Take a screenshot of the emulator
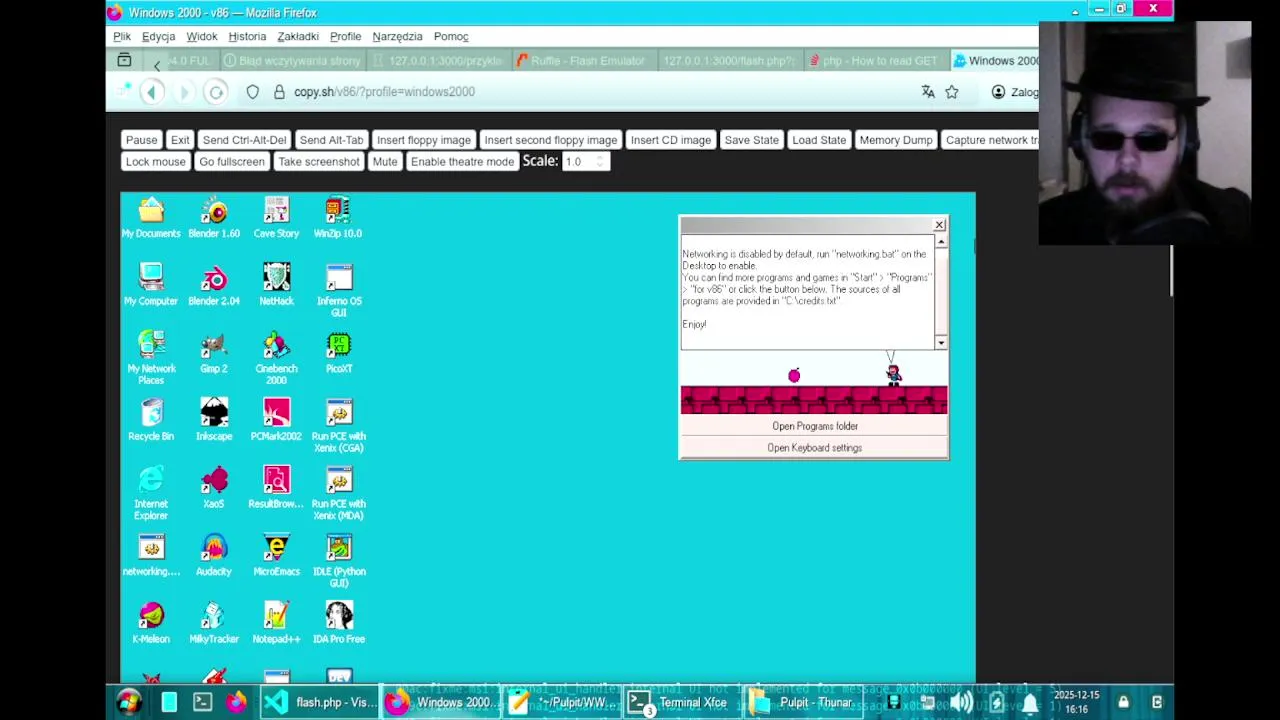Image resolution: width=1280 pixels, height=720 pixels. 318,162
